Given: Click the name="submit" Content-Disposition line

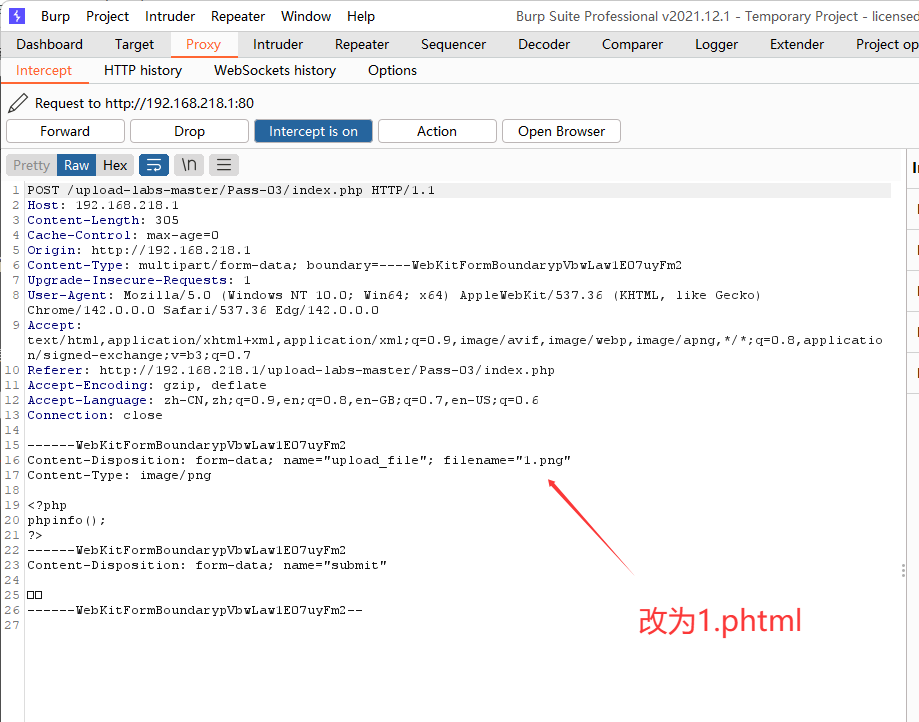Looking at the screenshot, I should [207, 566].
